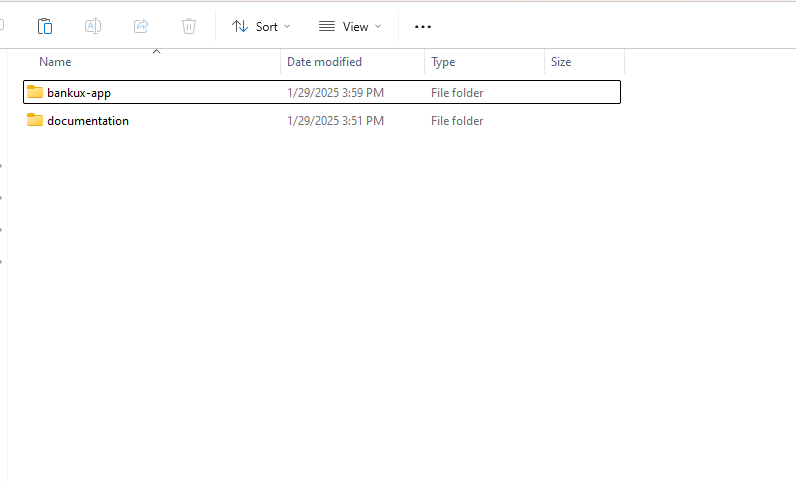
Task: Click the Name column header
Action: tap(55, 62)
